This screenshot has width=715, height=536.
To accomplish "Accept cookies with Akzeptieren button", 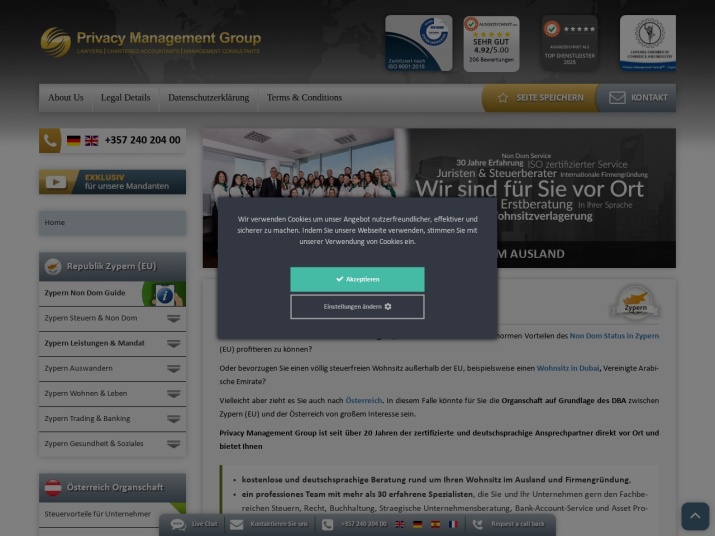I will [x=357, y=279].
